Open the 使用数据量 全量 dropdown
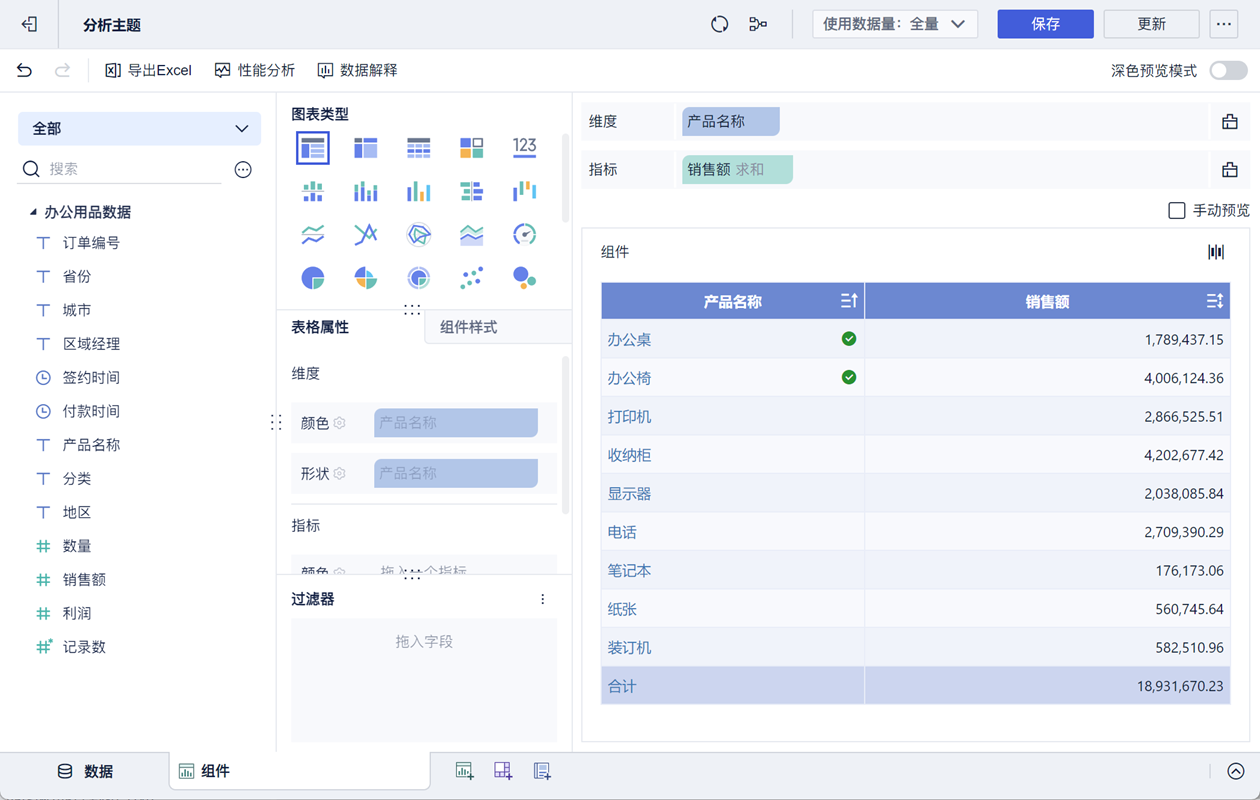Image resolution: width=1260 pixels, height=800 pixels. [x=895, y=24]
